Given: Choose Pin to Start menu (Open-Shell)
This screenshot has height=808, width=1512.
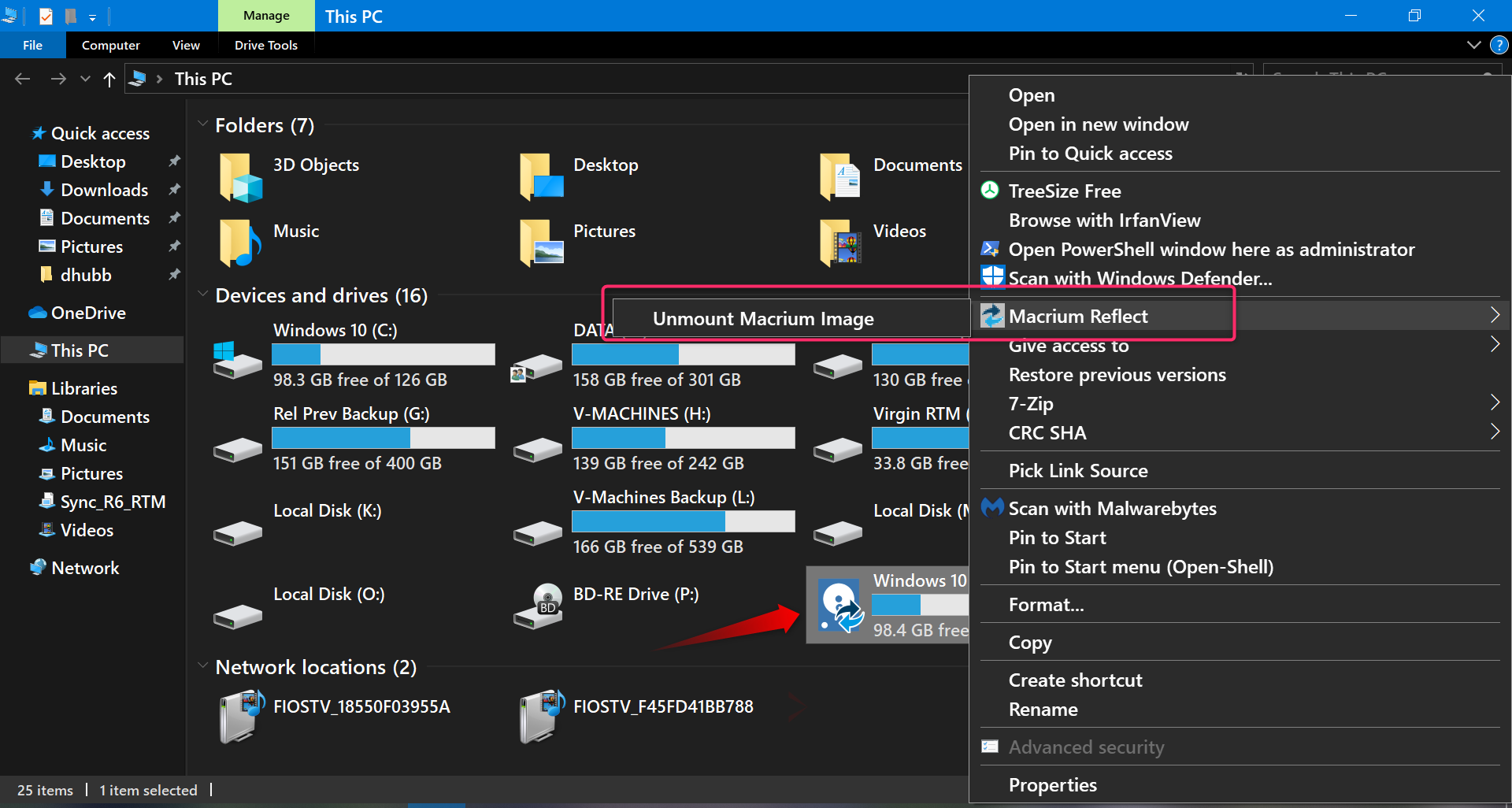Looking at the screenshot, I should click(1140, 566).
